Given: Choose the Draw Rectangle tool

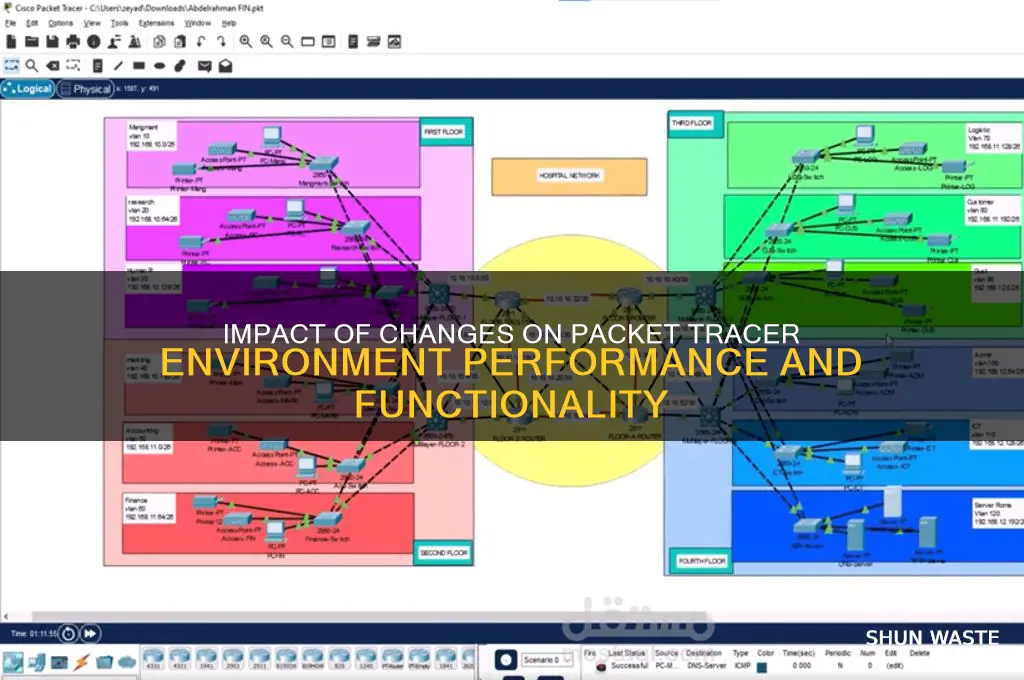Looking at the screenshot, I should pyautogui.click(x=138, y=65).
